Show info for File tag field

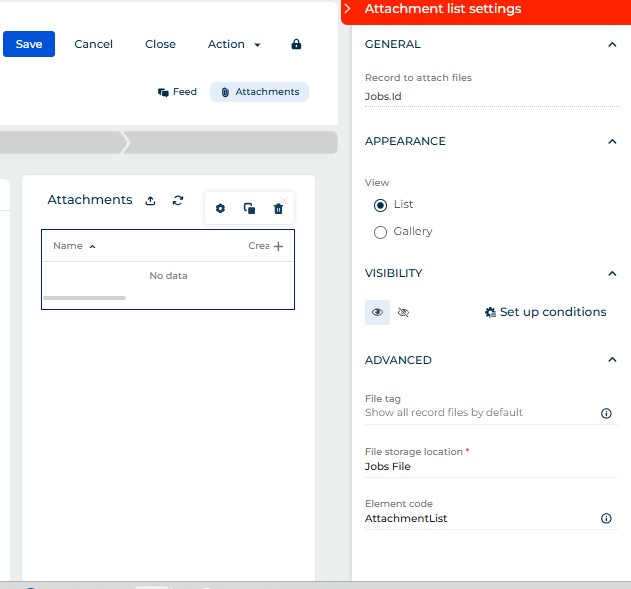click(606, 413)
